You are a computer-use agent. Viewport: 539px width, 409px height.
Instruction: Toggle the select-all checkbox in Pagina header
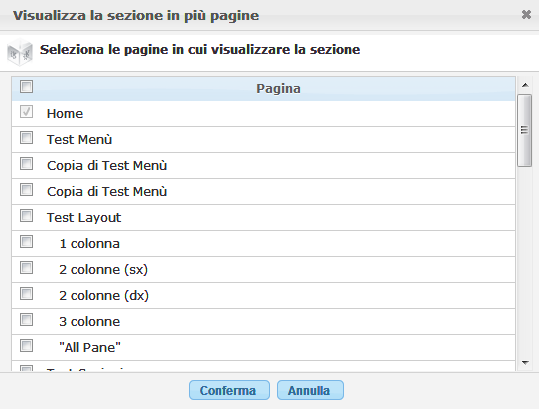[x=26, y=87]
